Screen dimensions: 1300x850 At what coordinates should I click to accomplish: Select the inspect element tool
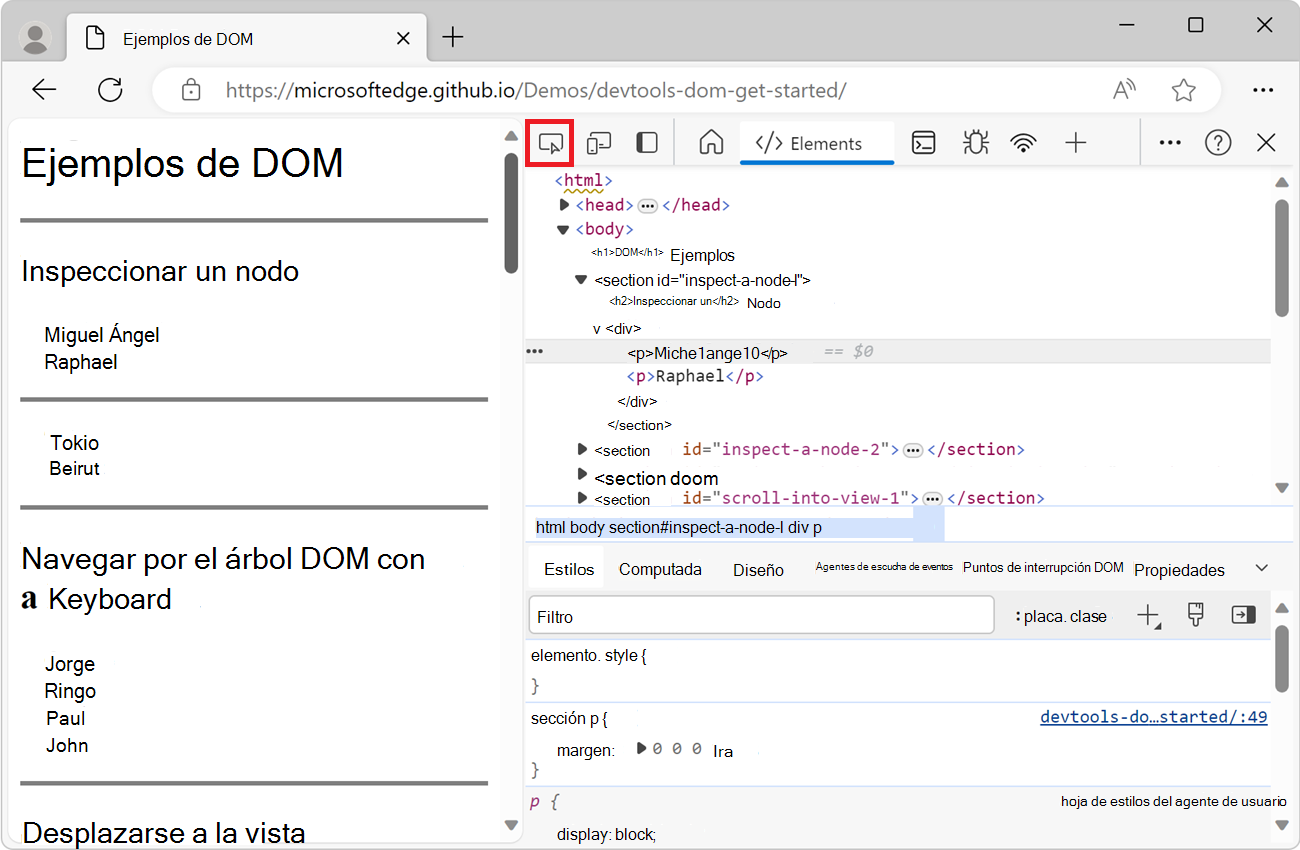[549, 142]
